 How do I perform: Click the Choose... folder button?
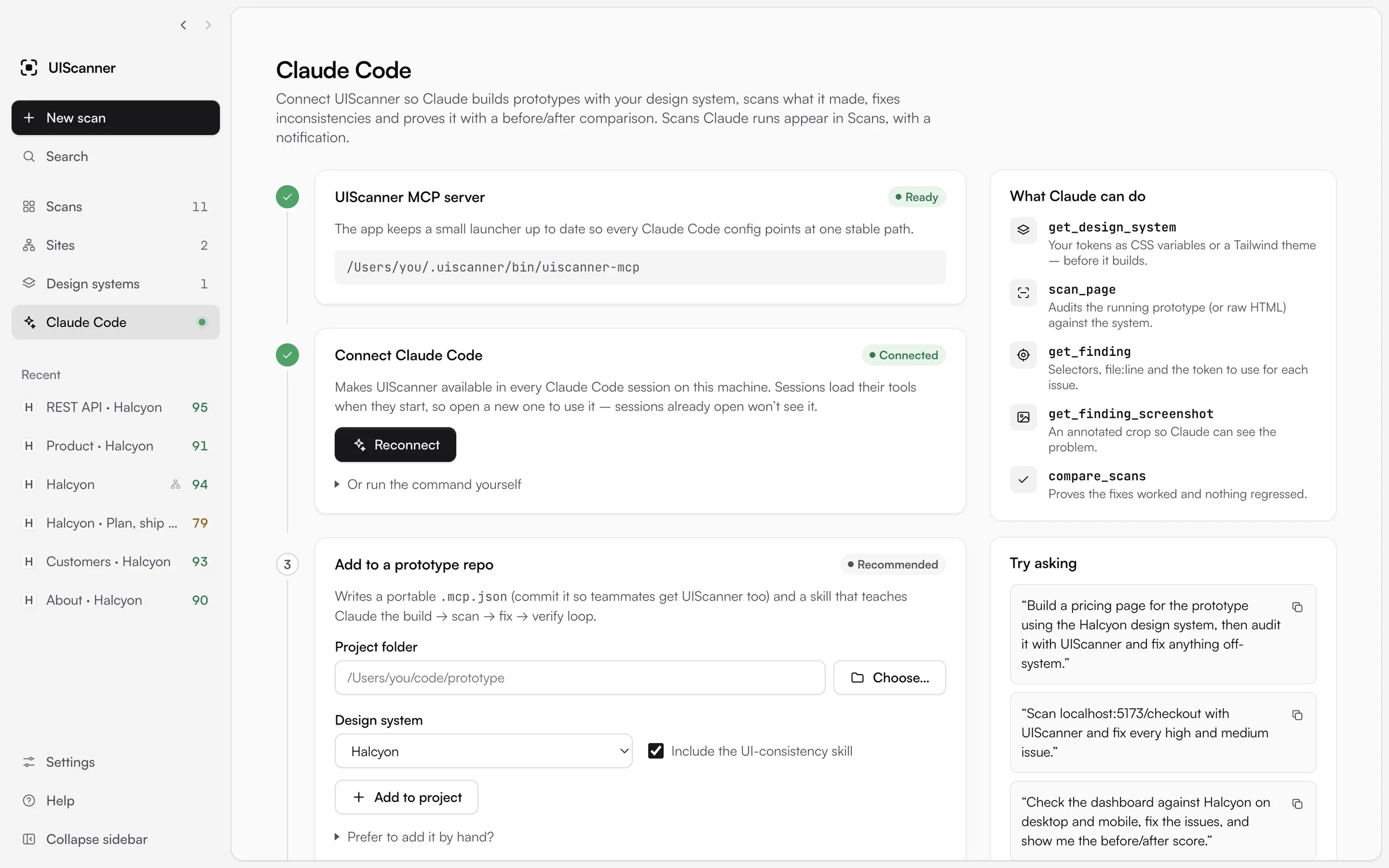890,678
